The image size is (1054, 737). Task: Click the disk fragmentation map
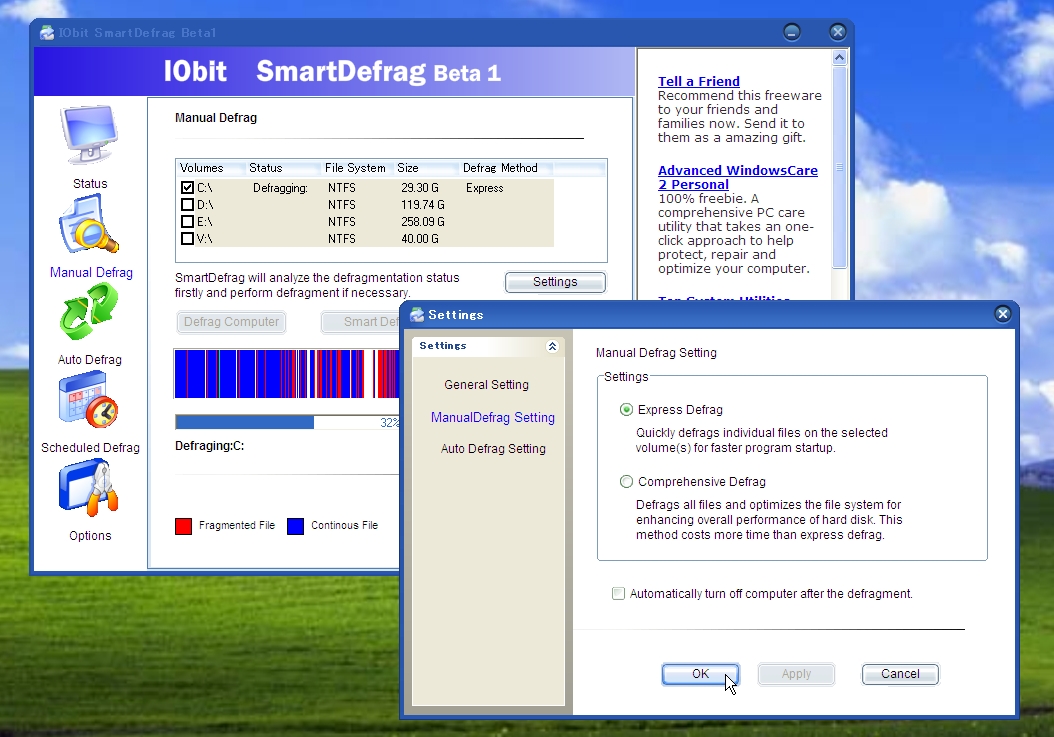pyautogui.click(x=287, y=374)
